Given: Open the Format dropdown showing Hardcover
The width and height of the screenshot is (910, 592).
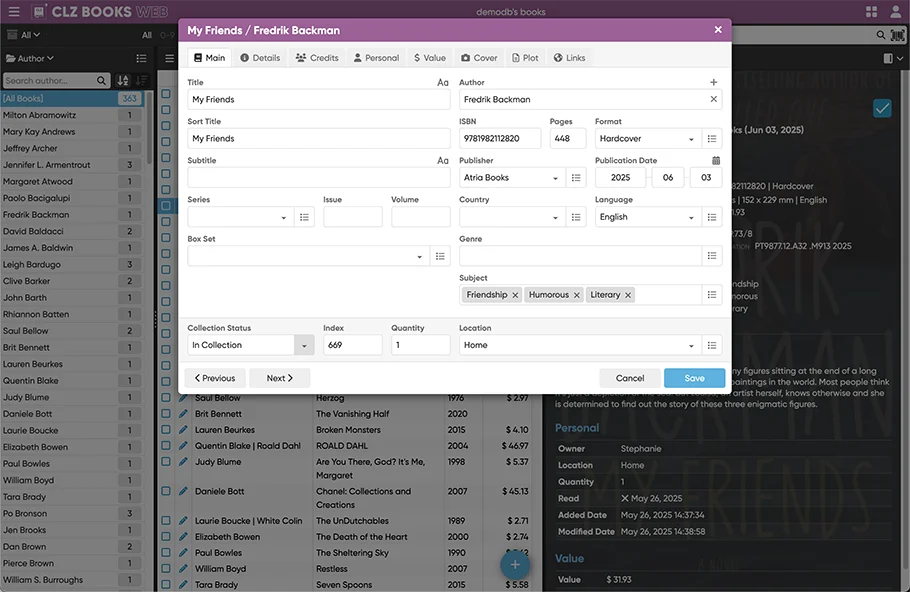Looking at the screenshot, I should coord(647,139).
